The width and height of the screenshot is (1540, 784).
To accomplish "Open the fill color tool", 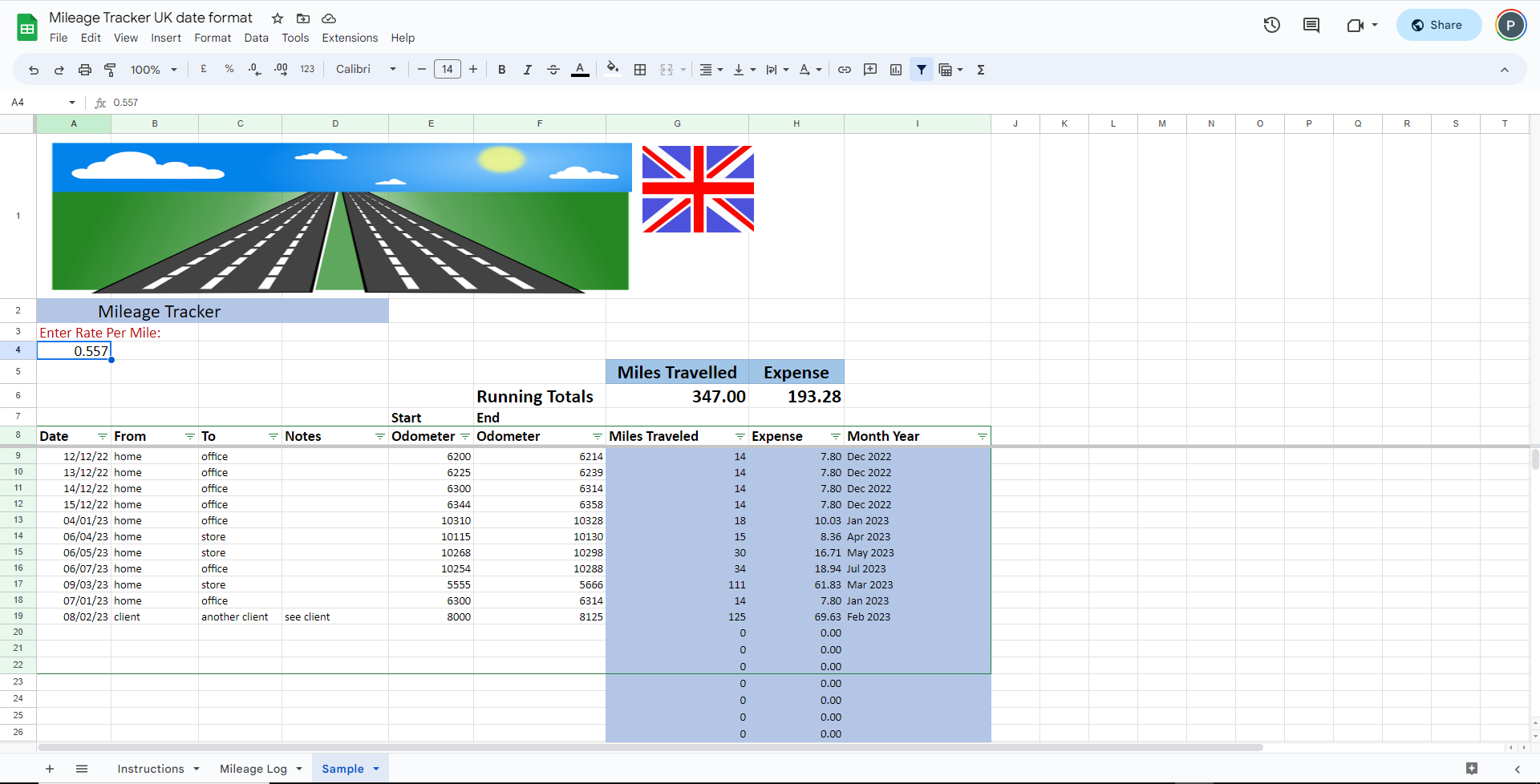I will 613,69.
